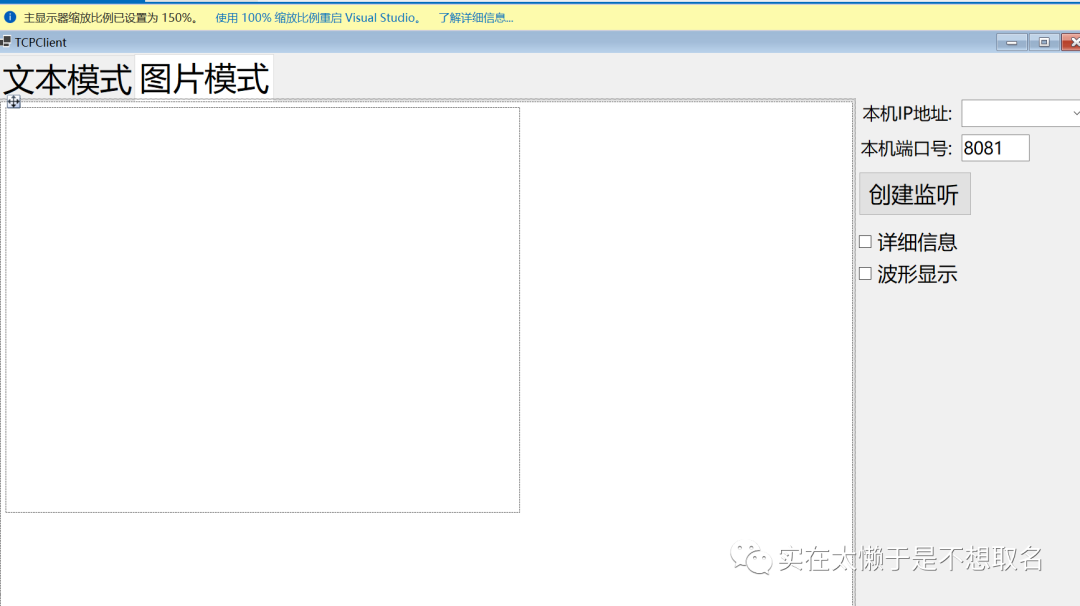Toggle the 波形显示 checkbox
The width and height of the screenshot is (1080, 606).
coord(866,274)
